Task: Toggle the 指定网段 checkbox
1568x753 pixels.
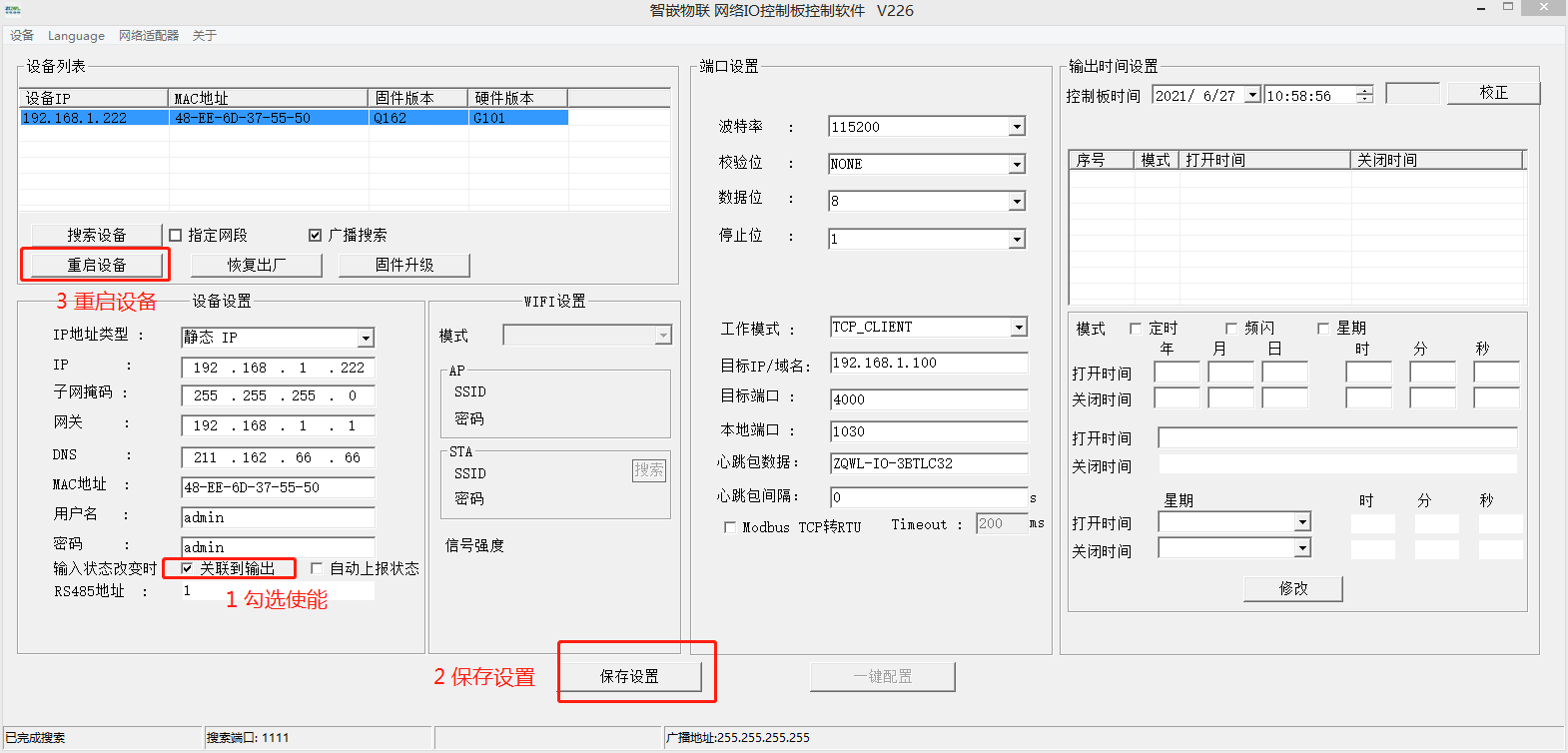Action: pyautogui.click(x=176, y=236)
